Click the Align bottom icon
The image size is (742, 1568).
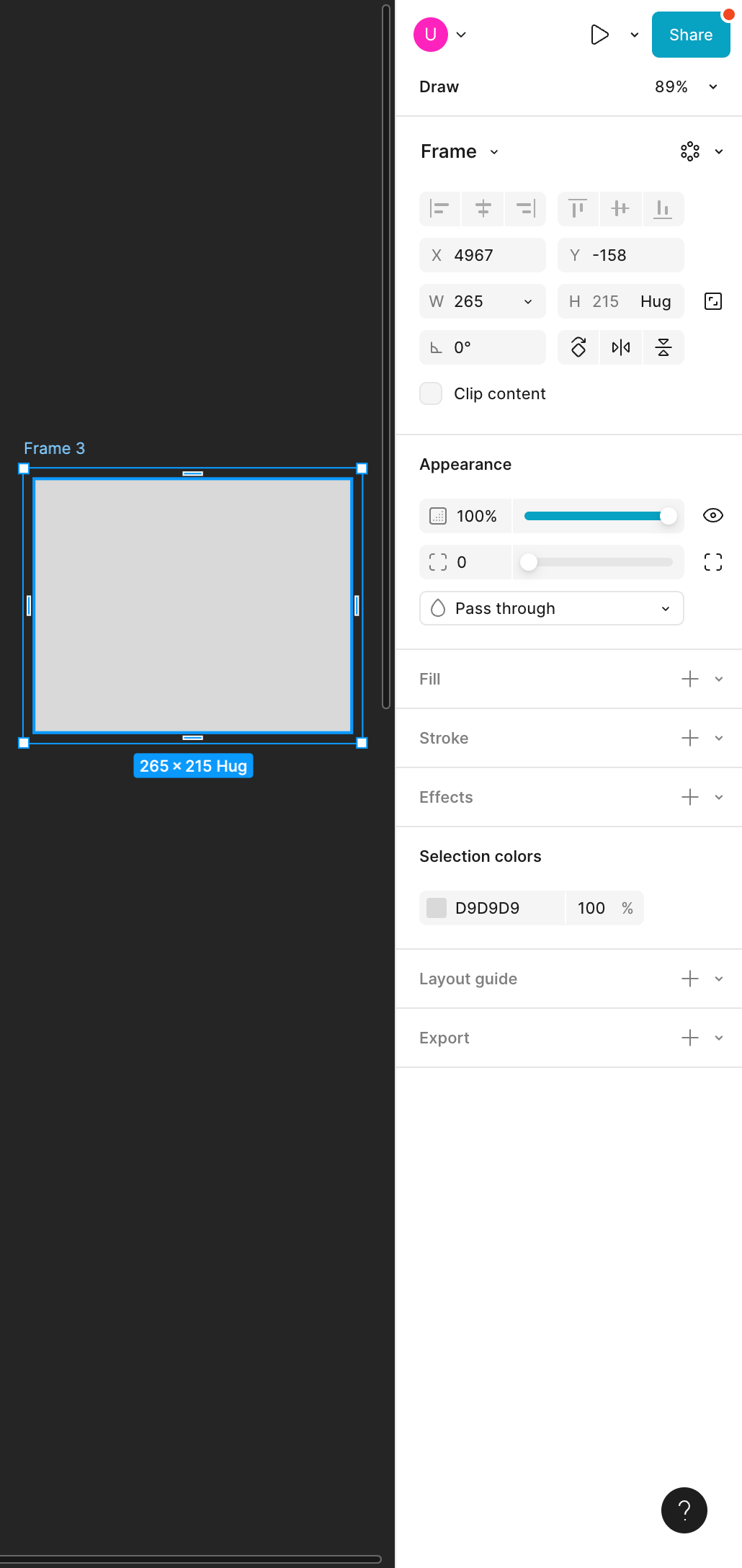pos(663,209)
